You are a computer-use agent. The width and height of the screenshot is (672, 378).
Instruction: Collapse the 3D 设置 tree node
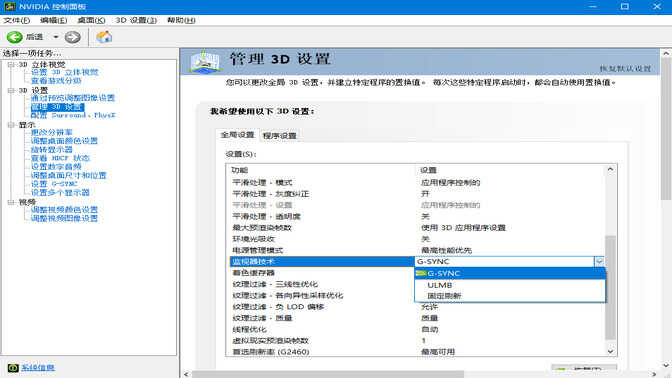pos(11,90)
